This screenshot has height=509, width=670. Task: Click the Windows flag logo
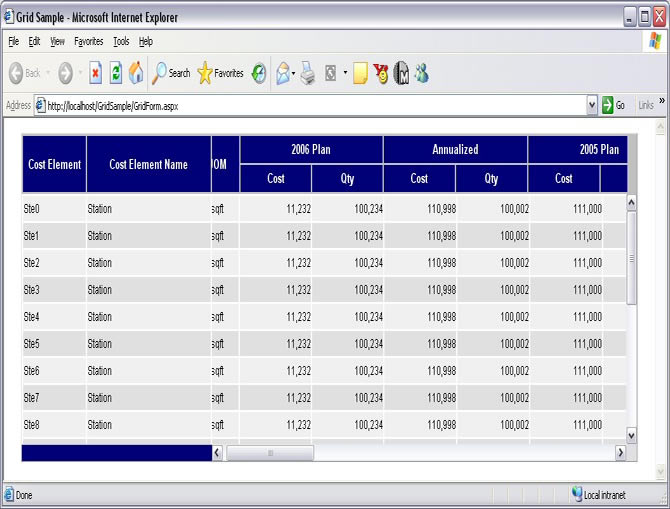[x=655, y=41]
